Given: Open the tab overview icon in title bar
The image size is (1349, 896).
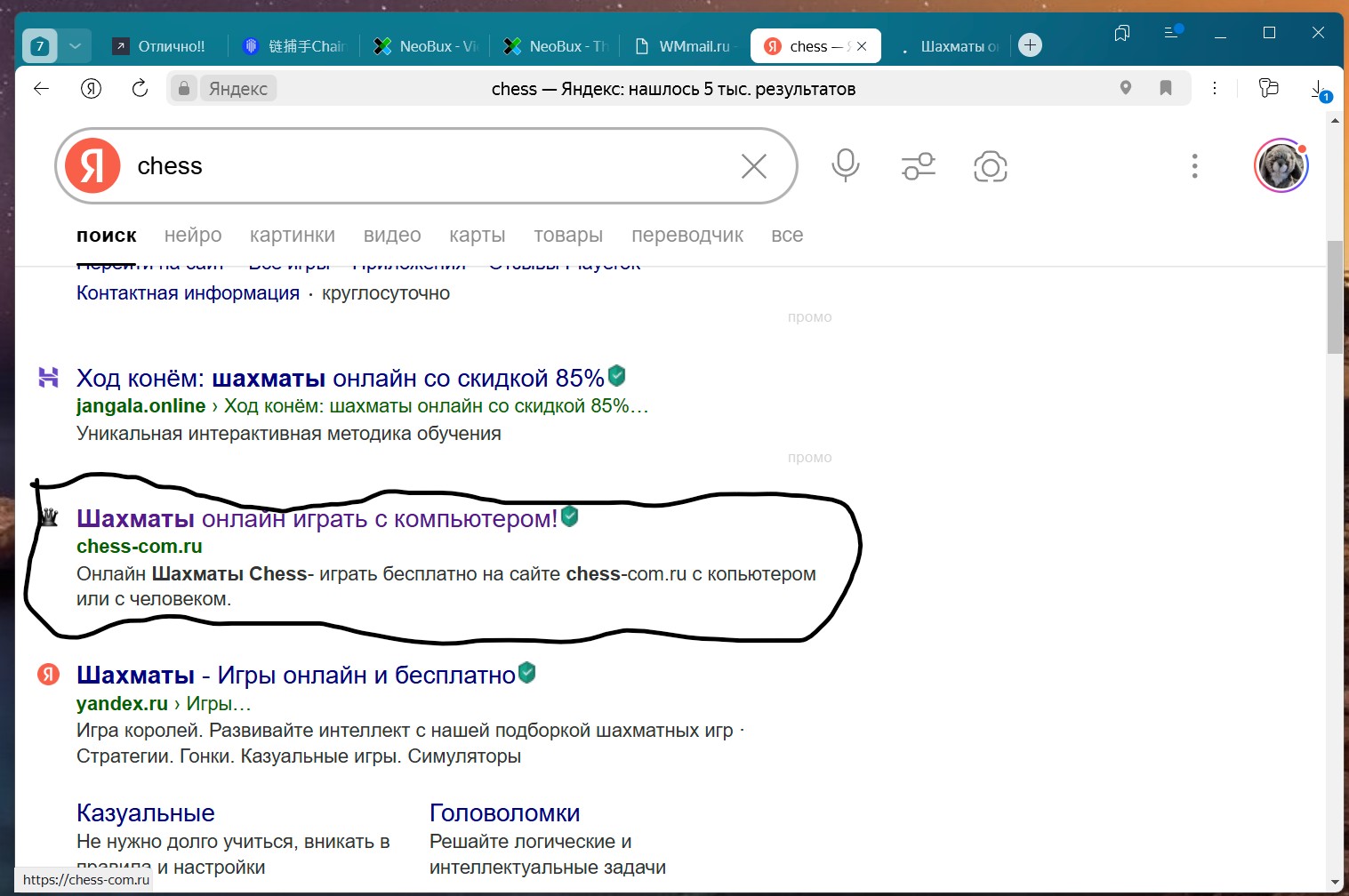Looking at the screenshot, I should [1122, 33].
